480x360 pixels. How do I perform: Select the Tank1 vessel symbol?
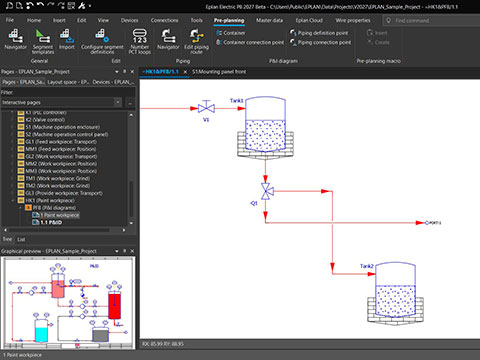[265, 127]
